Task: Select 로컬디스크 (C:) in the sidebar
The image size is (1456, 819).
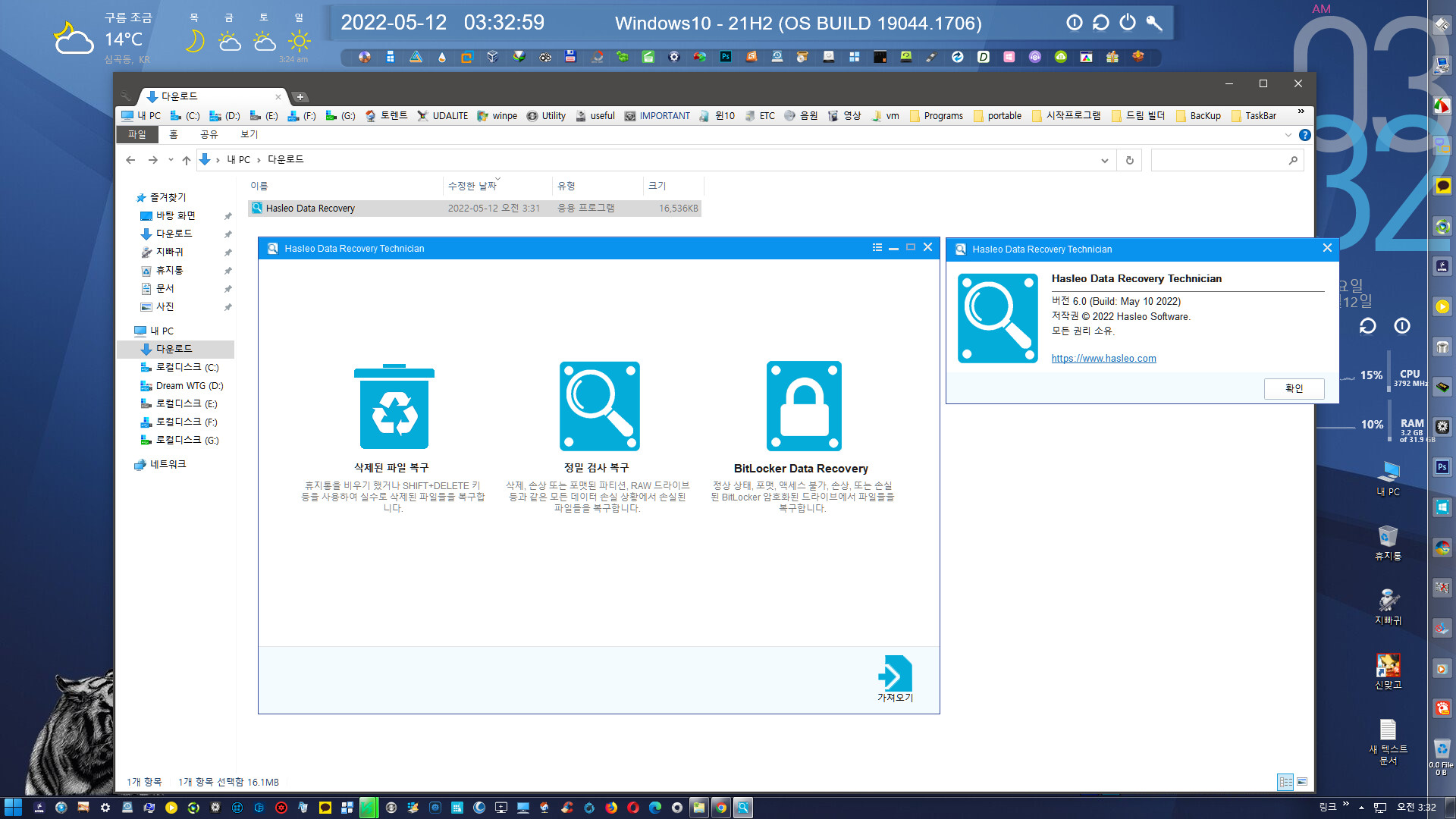Action: 180,367
